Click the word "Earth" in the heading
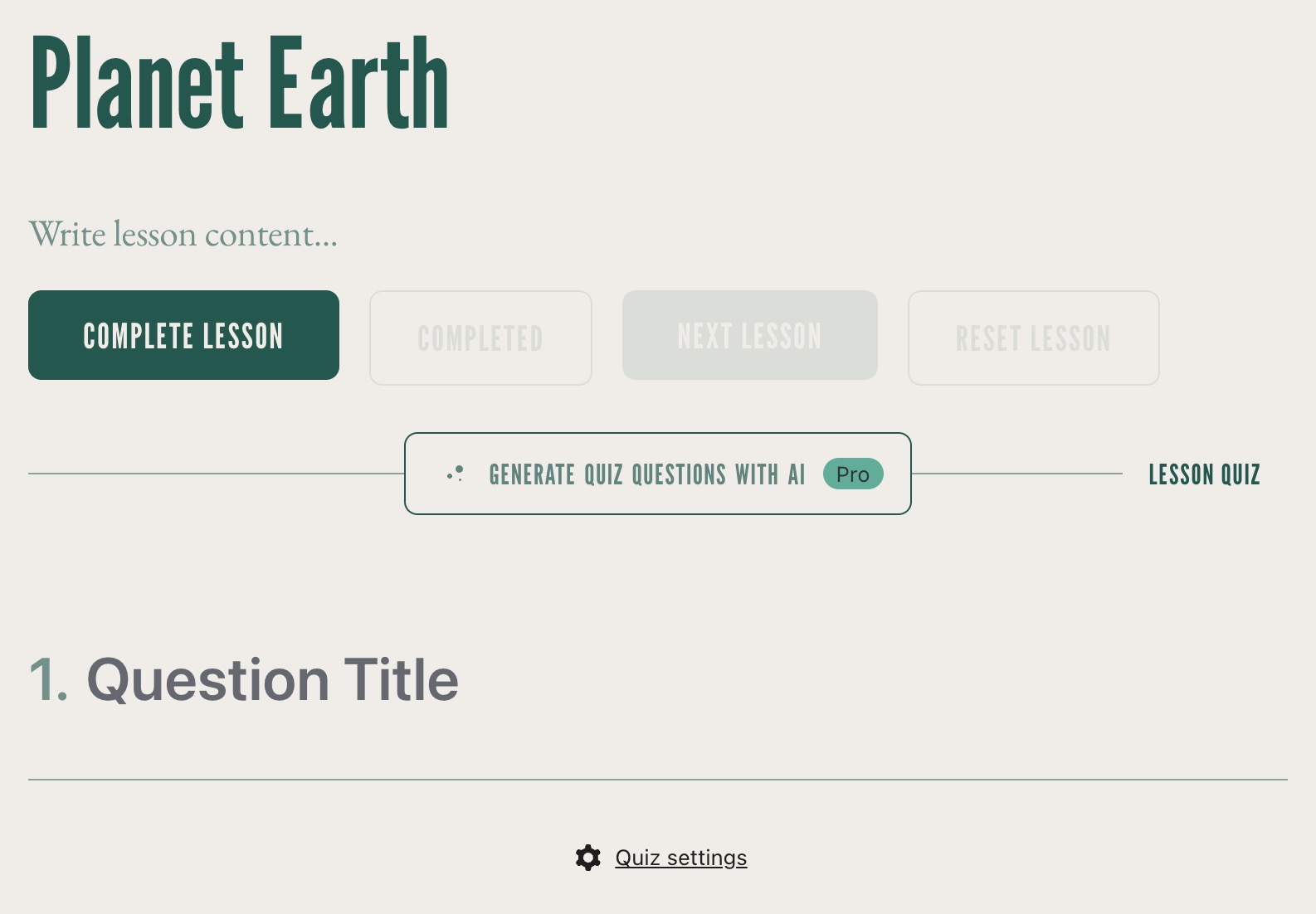The height and width of the screenshot is (914, 1316). coord(358,85)
